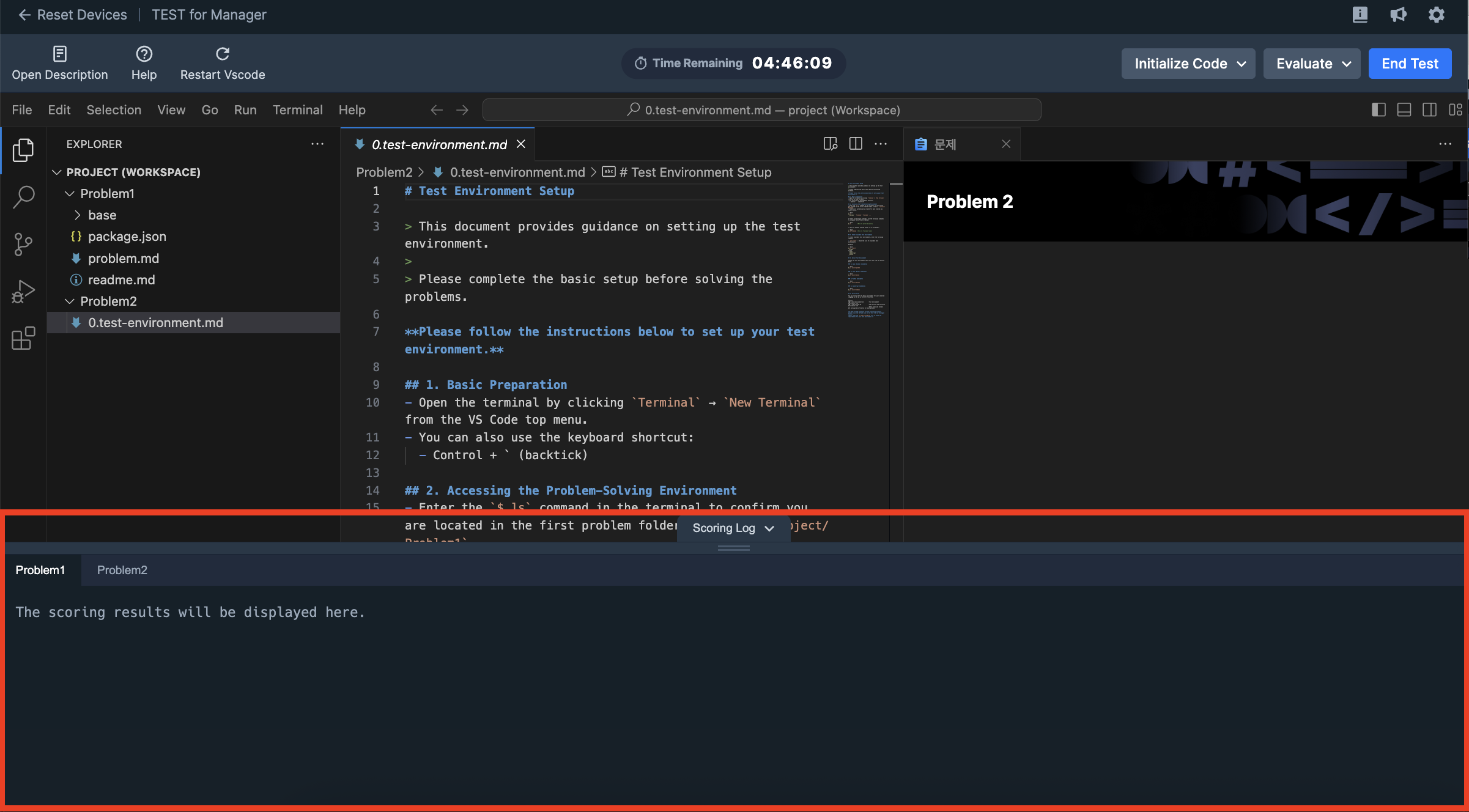
Task: Toggle the bottom panel layout button
Action: point(1404,110)
